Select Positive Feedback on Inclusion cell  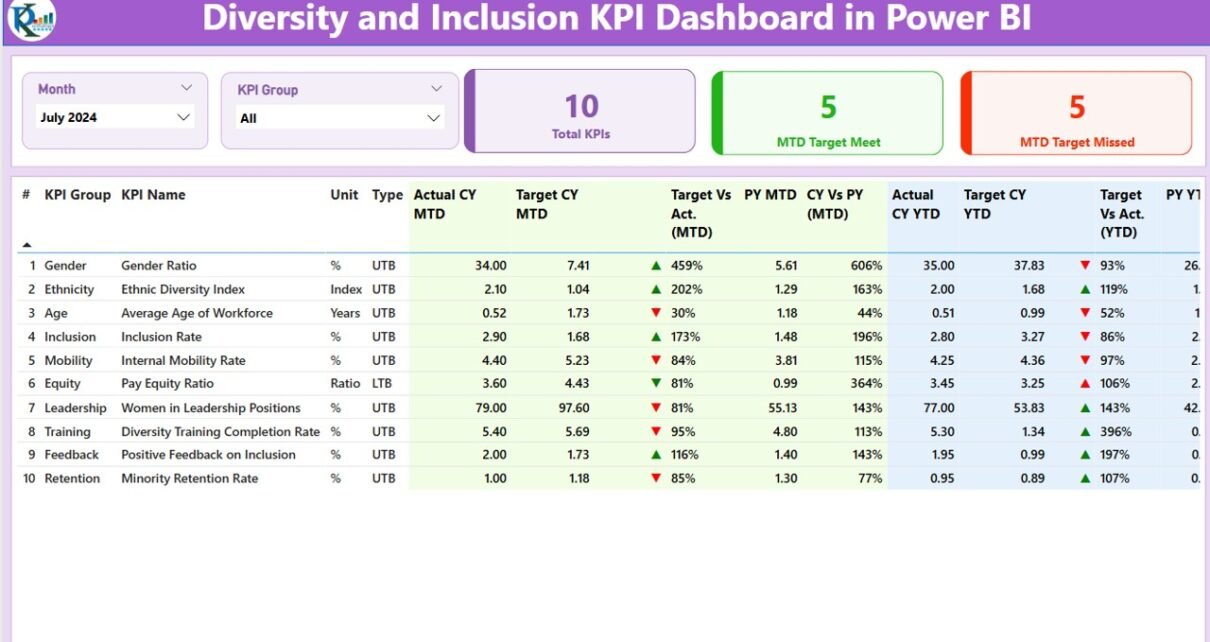coord(208,454)
